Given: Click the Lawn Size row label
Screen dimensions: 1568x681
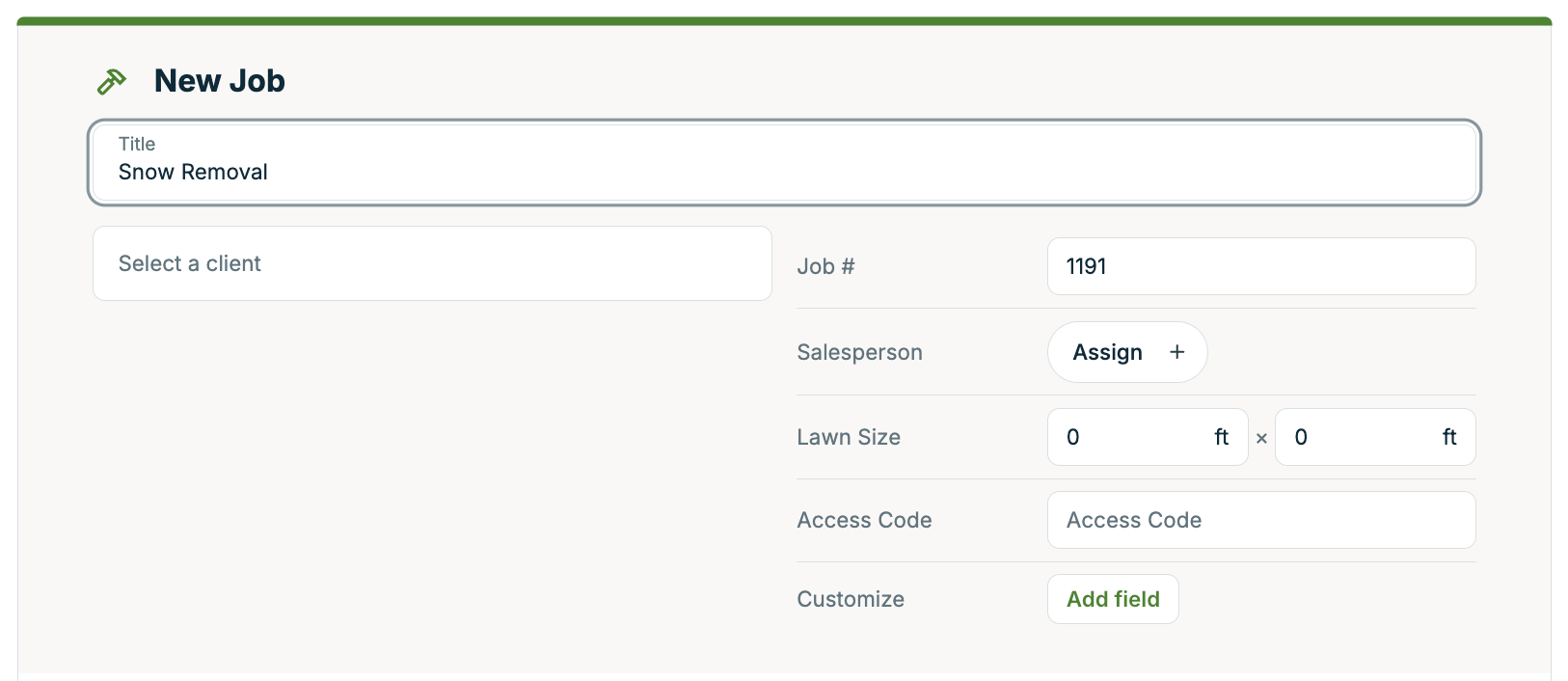Looking at the screenshot, I should (x=848, y=437).
